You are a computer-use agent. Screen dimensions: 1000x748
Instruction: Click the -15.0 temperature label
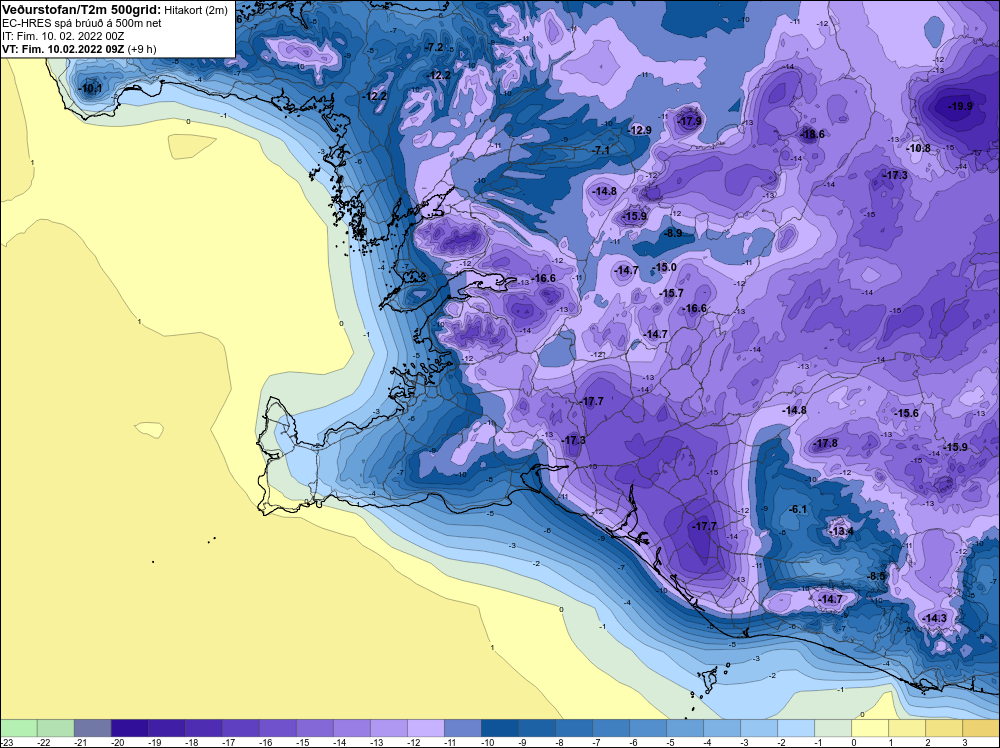click(x=664, y=267)
